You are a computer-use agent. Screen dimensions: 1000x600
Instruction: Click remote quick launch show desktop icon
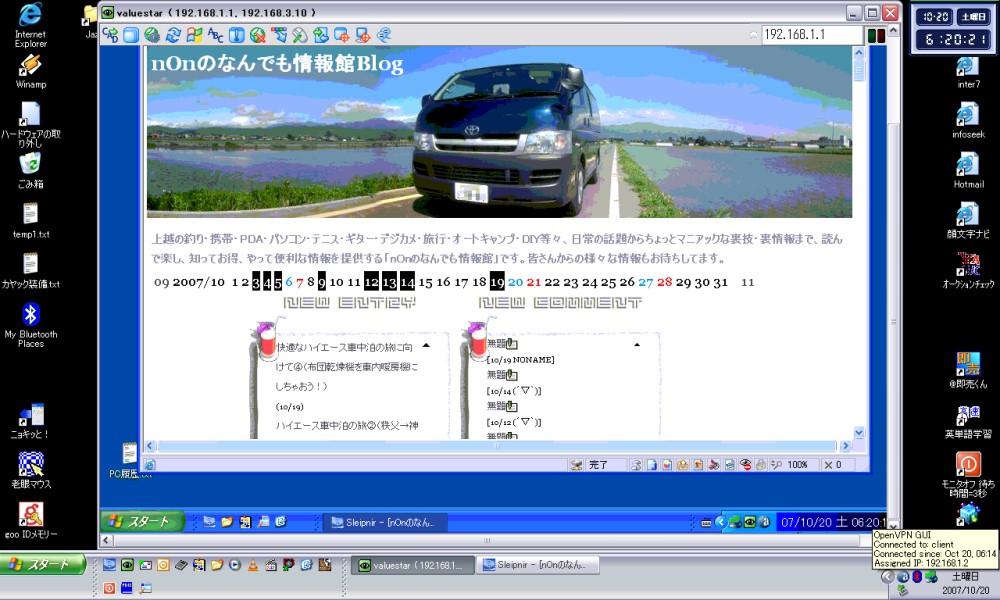pyautogui.click(x=209, y=522)
